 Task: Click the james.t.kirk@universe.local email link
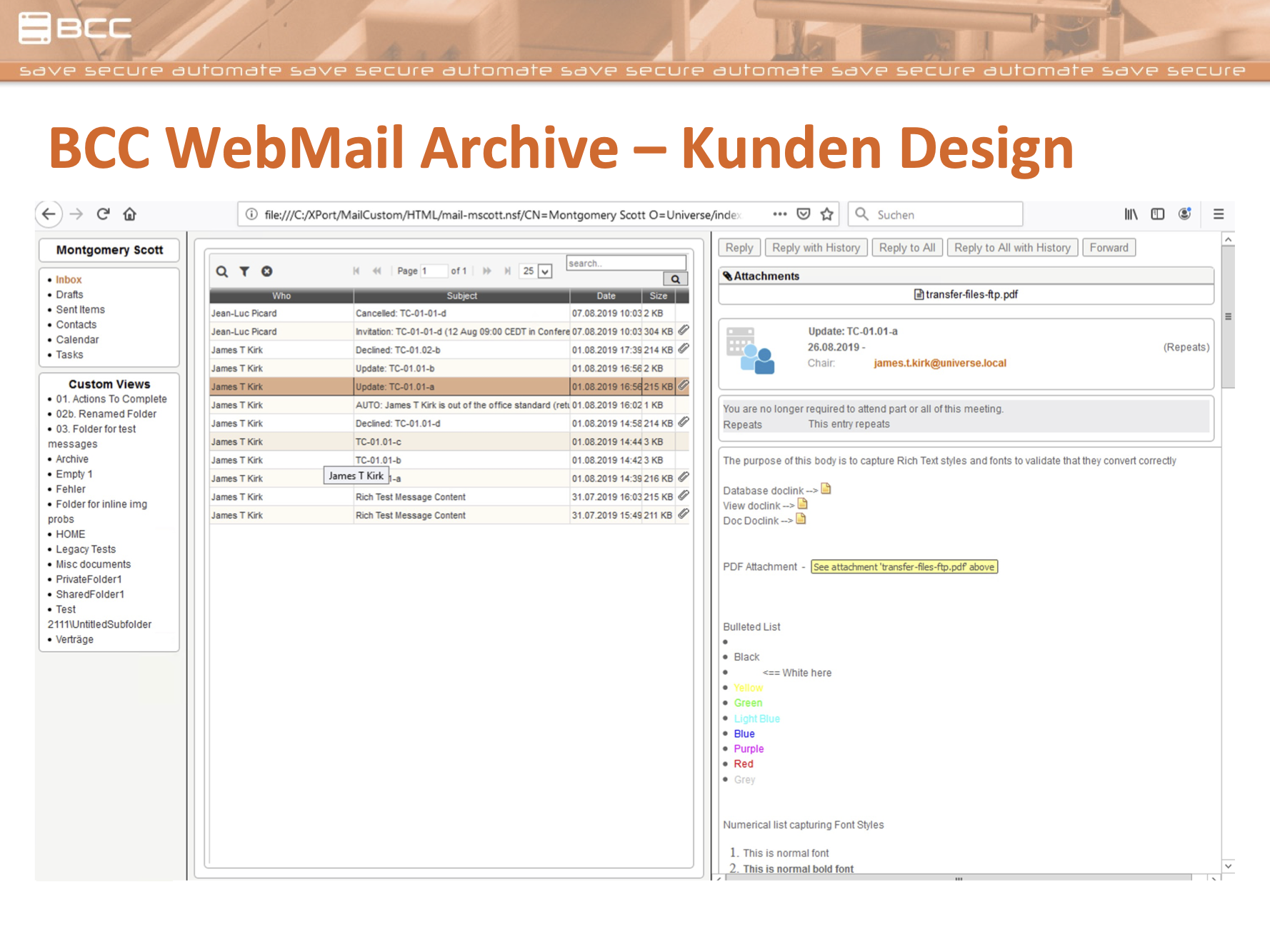pyautogui.click(x=940, y=363)
